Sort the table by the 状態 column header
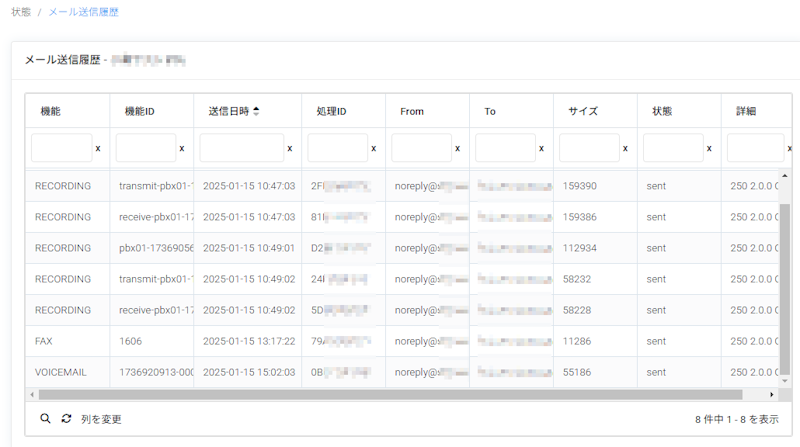800x447 pixels. click(x=662, y=111)
